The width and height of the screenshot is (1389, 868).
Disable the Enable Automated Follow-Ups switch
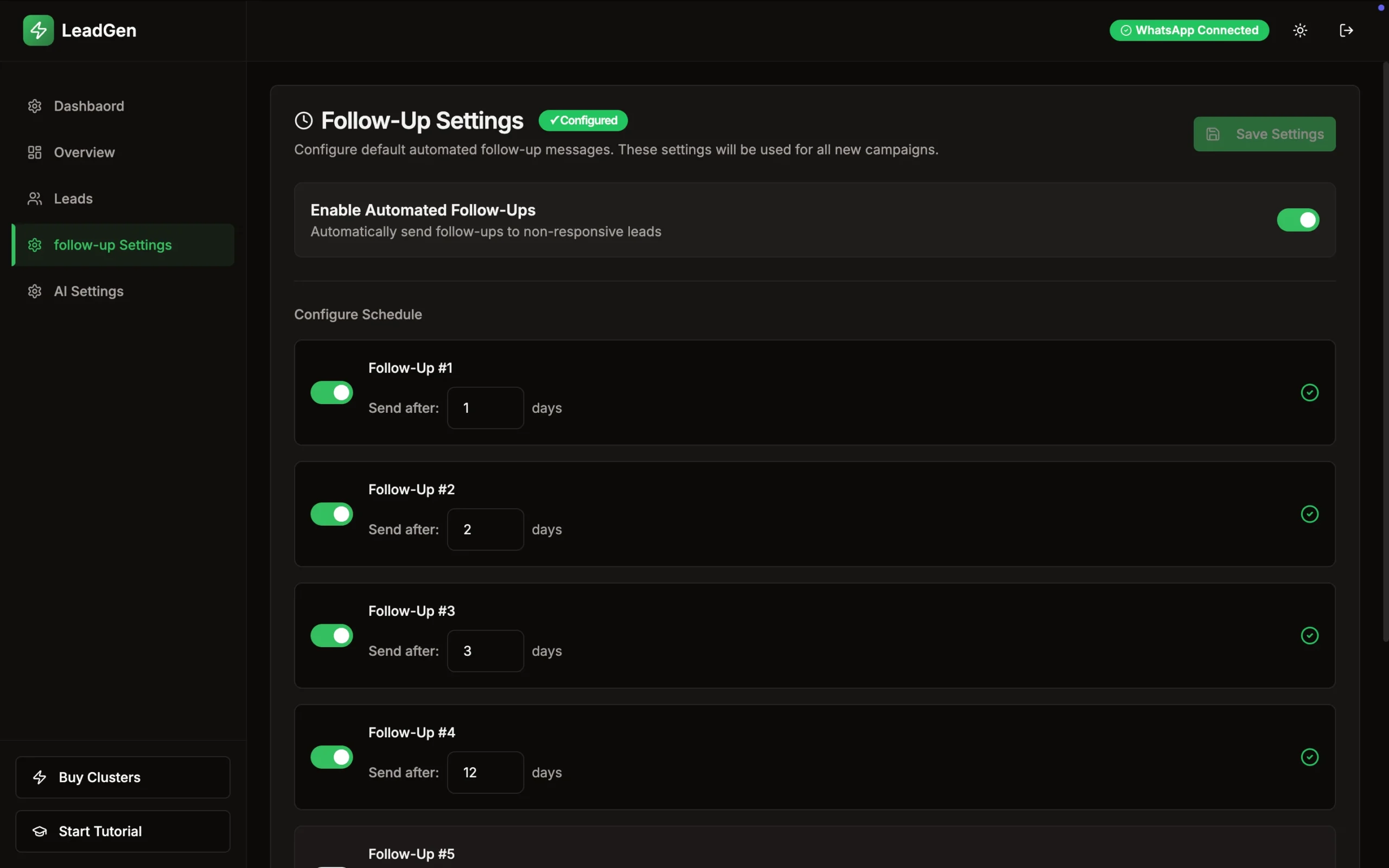(x=1298, y=220)
